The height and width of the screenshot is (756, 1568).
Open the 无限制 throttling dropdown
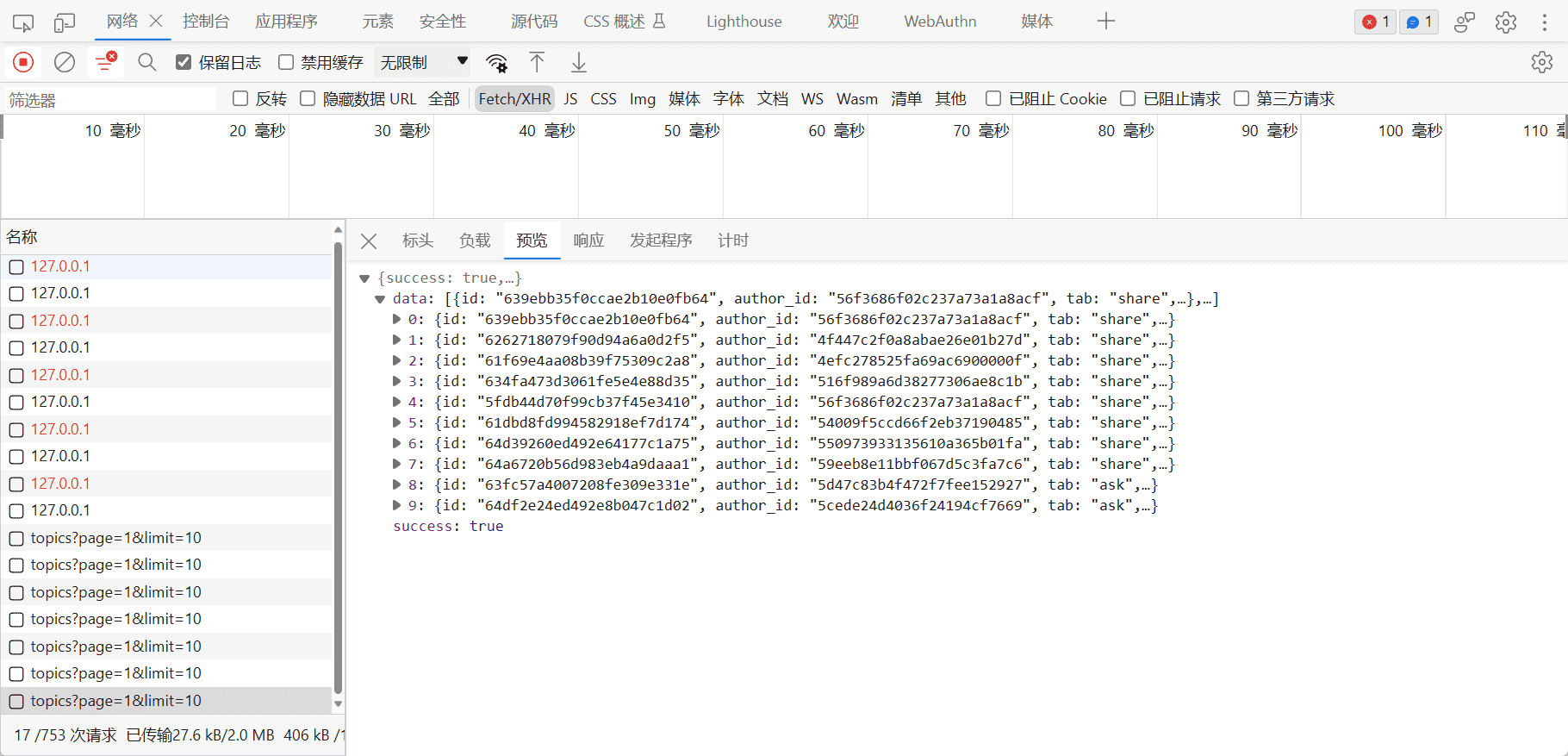pyautogui.click(x=424, y=62)
